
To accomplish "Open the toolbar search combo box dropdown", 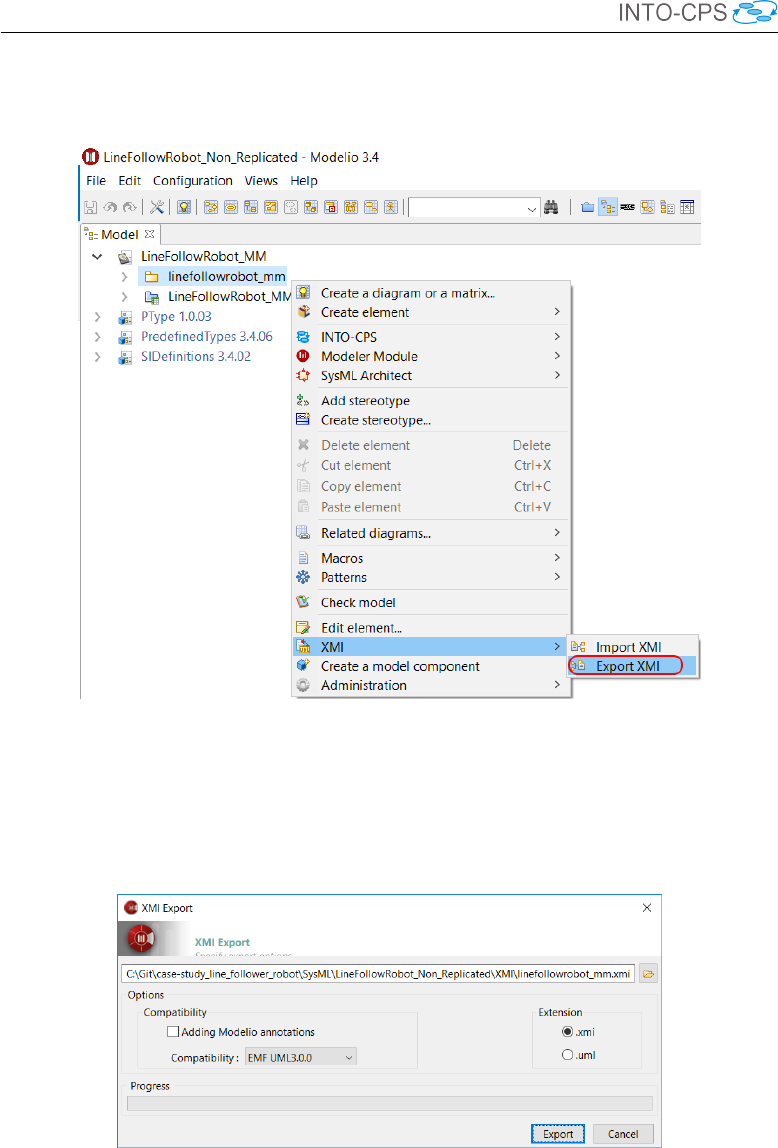I will (532, 209).
